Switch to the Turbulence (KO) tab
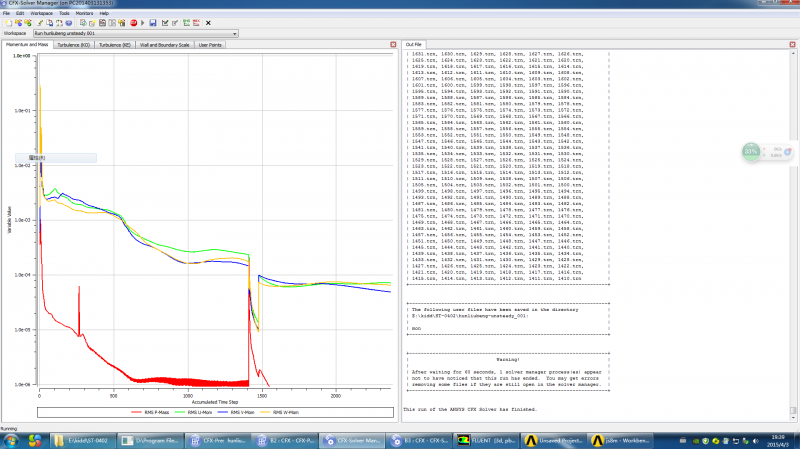Screen dimensions: 800x449 pyautogui.click(x=75, y=45)
